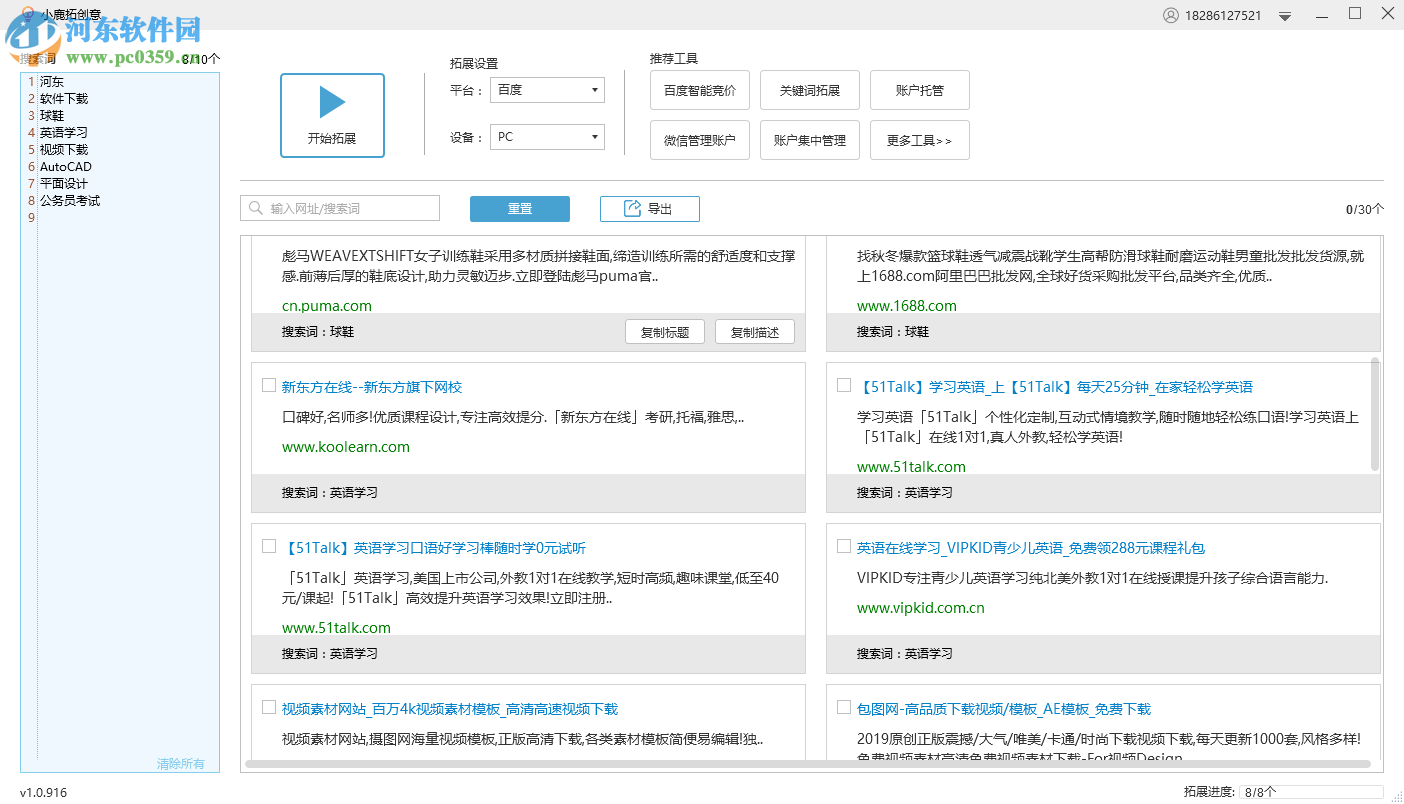Expand the account dropdown arrow near 18286127521

pyautogui.click(x=1284, y=14)
